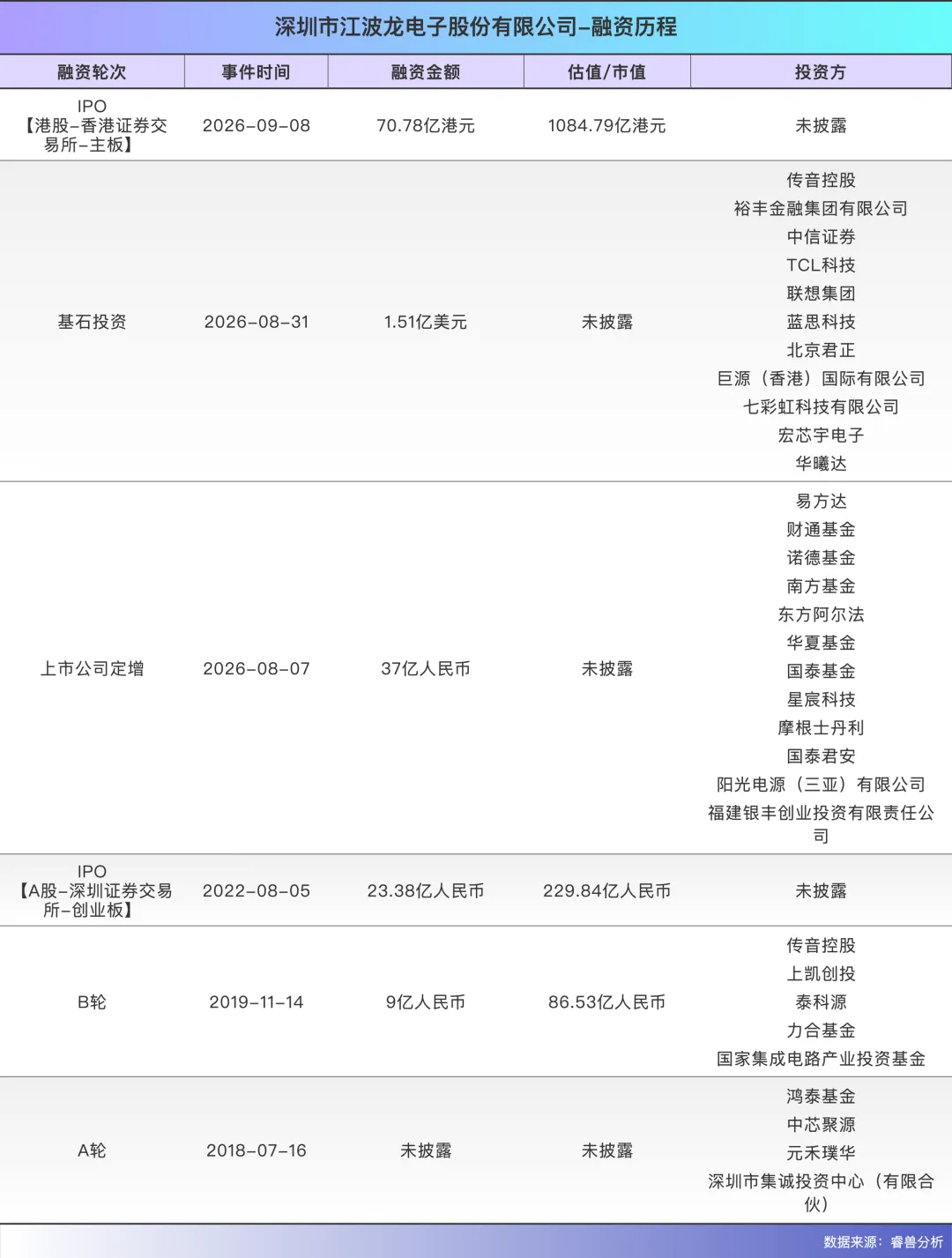Screen dimensions: 952x1258
Task: Click investor 力合基金
Action: [x=821, y=1030]
